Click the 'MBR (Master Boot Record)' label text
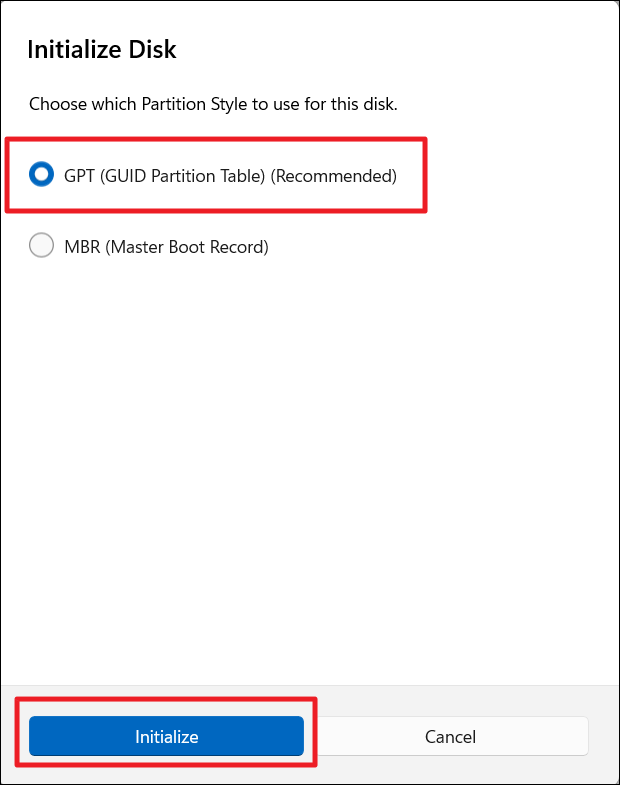The height and width of the screenshot is (785, 620). [x=166, y=246]
